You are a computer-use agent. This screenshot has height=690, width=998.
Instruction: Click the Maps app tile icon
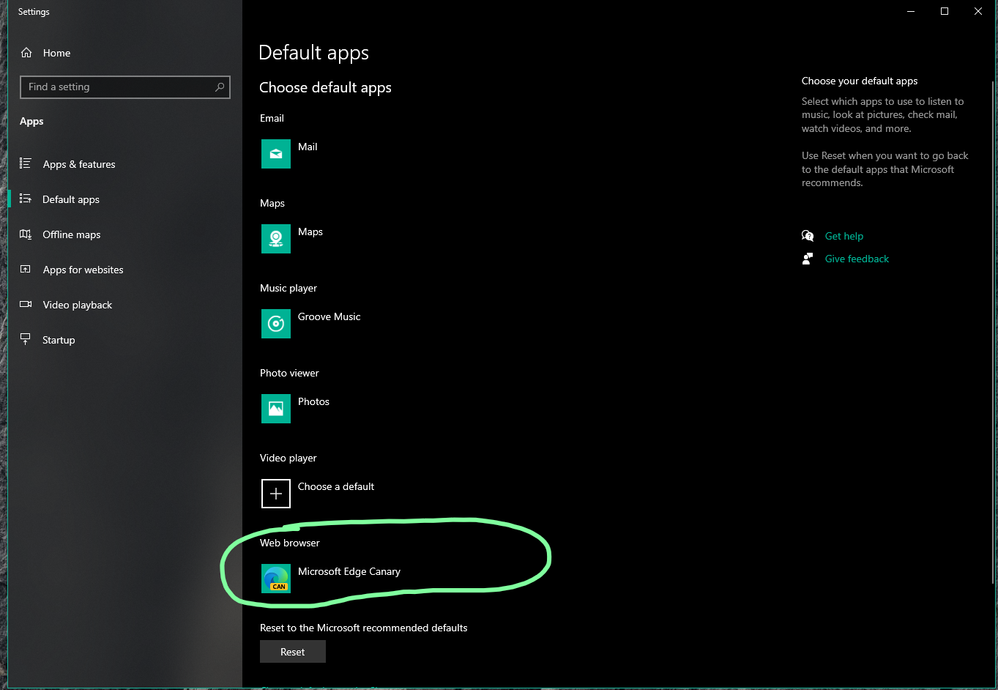[x=276, y=239]
